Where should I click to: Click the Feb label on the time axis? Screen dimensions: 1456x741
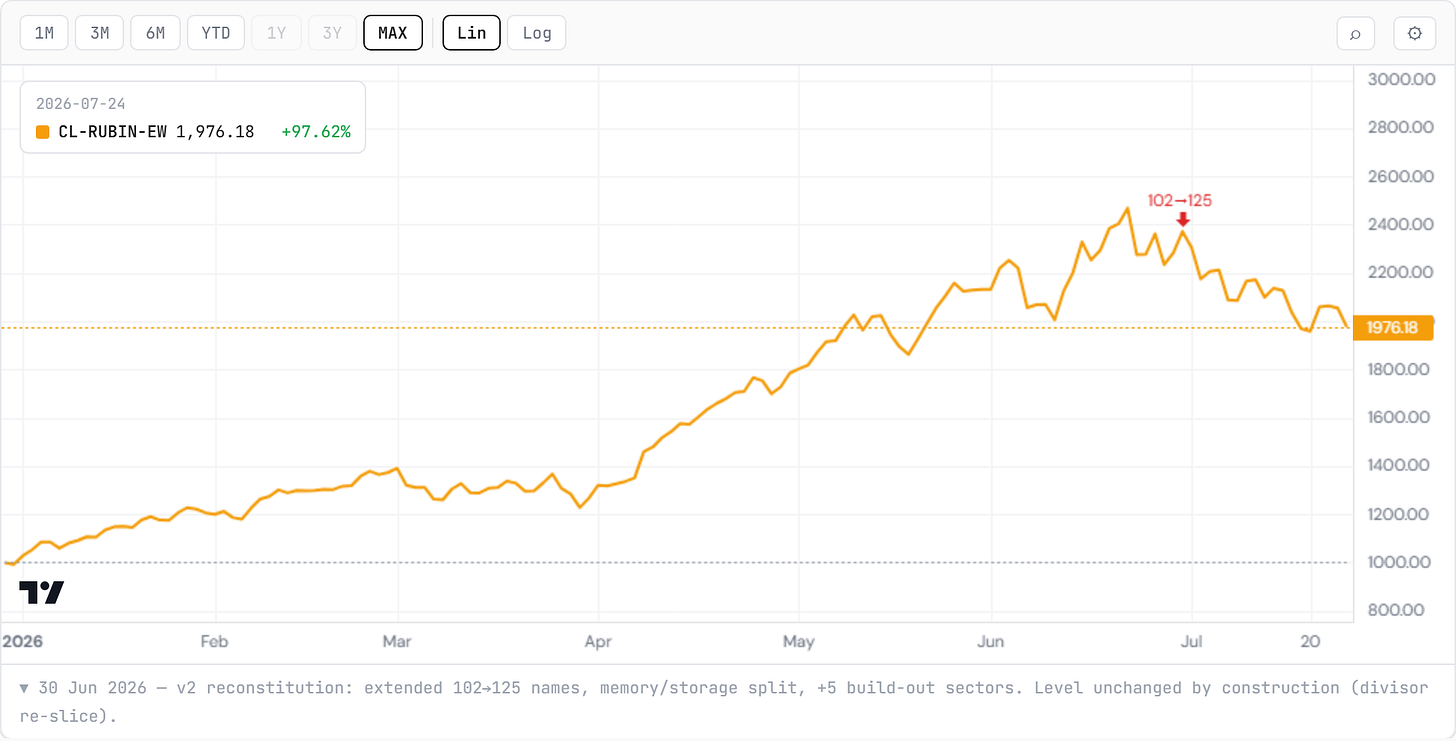[x=215, y=640]
